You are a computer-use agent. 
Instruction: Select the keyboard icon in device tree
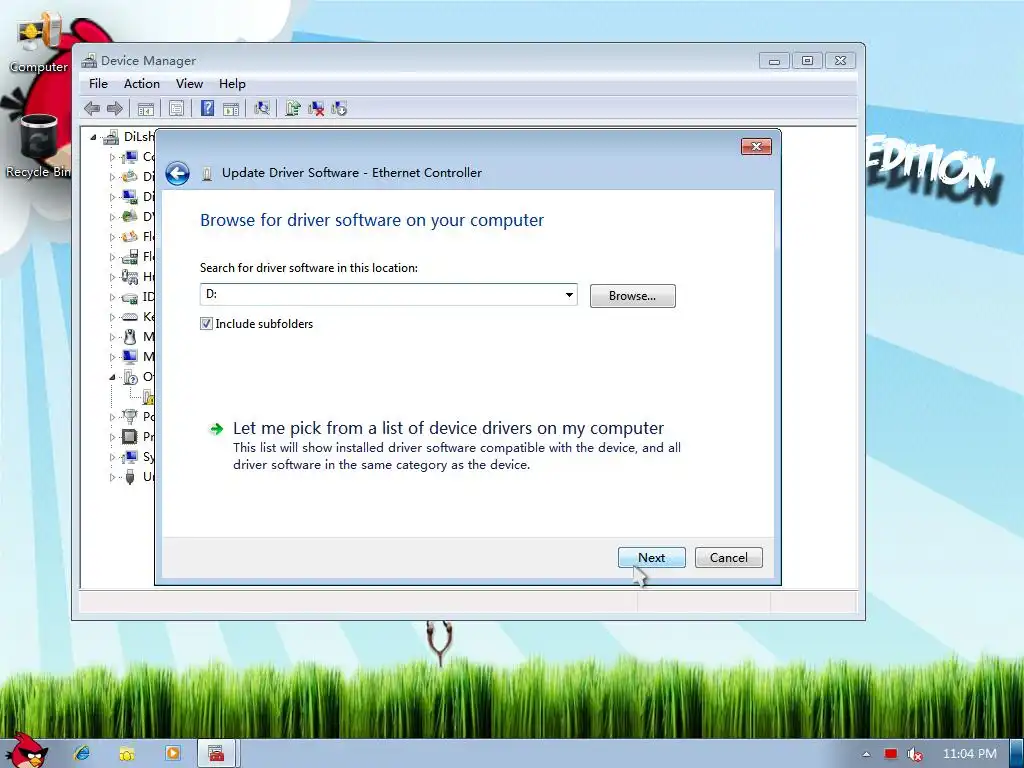[x=130, y=317]
